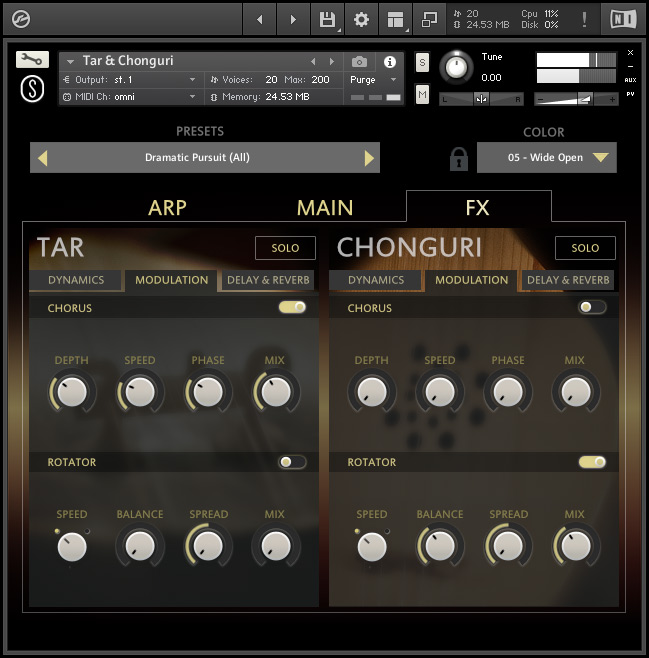This screenshot has height=658, width=649.
Task: Toggle the Tar Chorus switch off
Action: 292,307
